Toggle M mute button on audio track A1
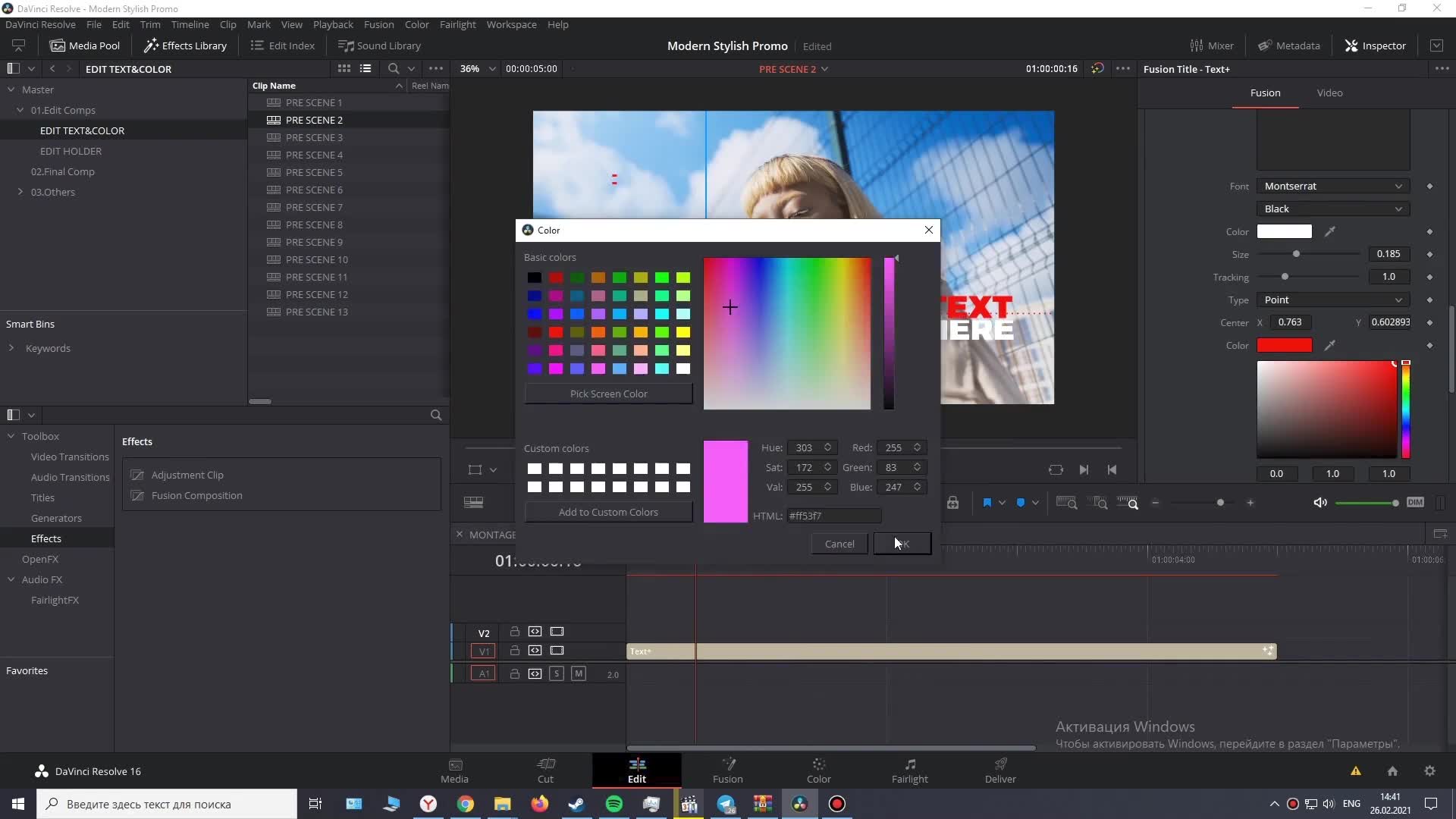 578,673
